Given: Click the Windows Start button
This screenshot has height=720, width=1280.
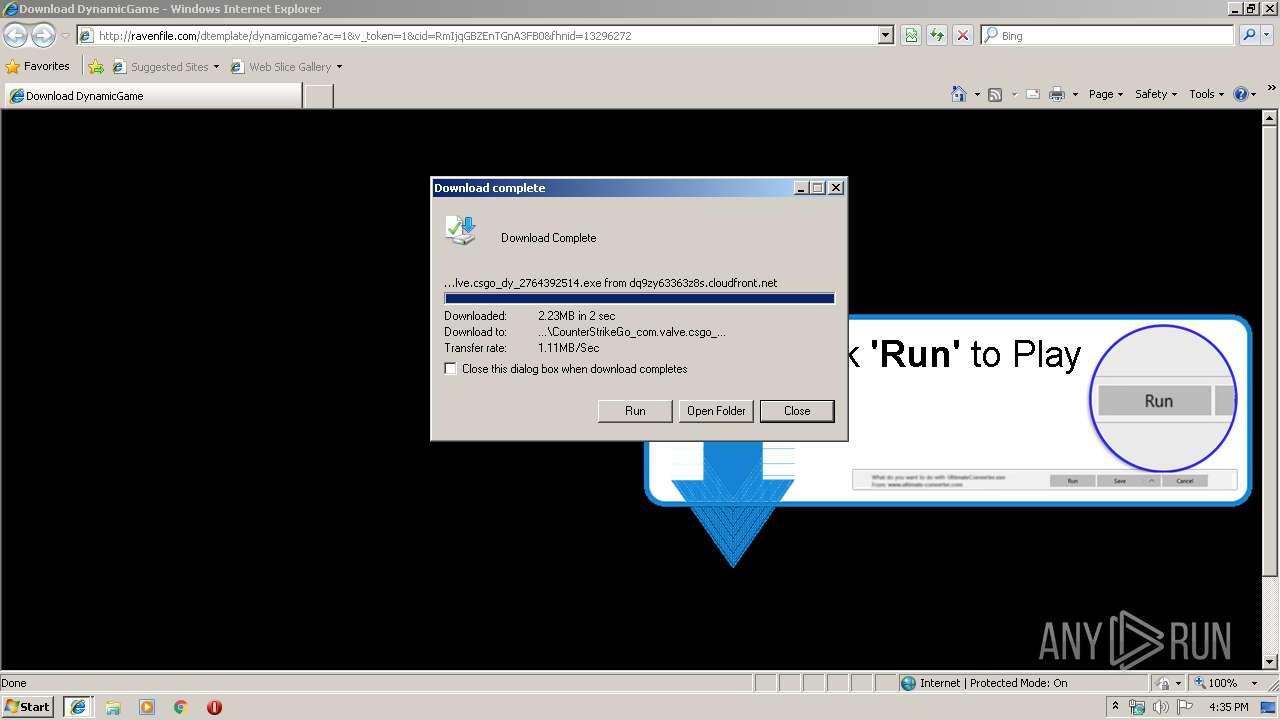Looking at the screenshot, I should (x=28, y=707).
